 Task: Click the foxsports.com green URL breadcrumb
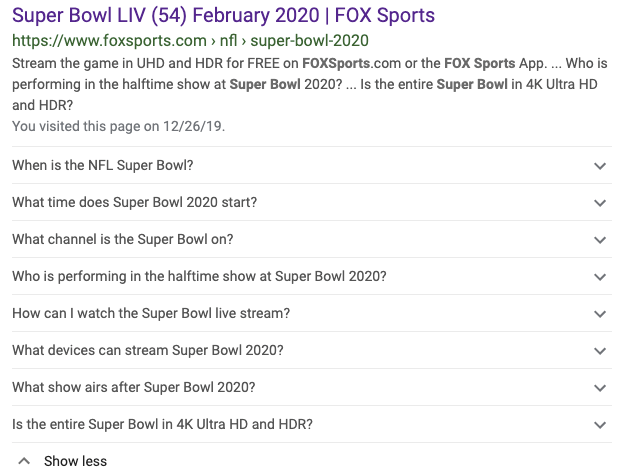pos(190,41)
